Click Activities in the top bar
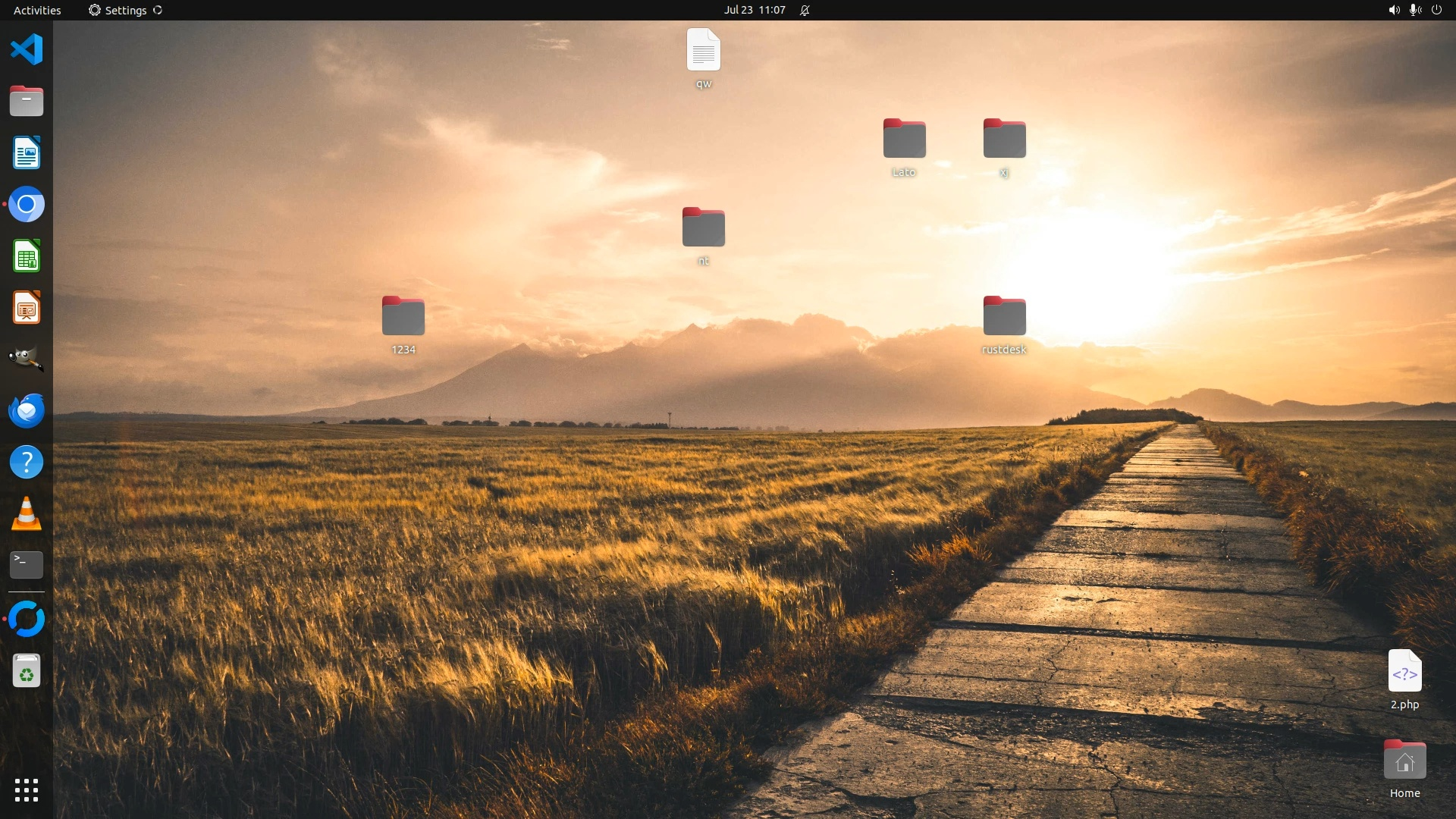 click(x=37, y=10)
